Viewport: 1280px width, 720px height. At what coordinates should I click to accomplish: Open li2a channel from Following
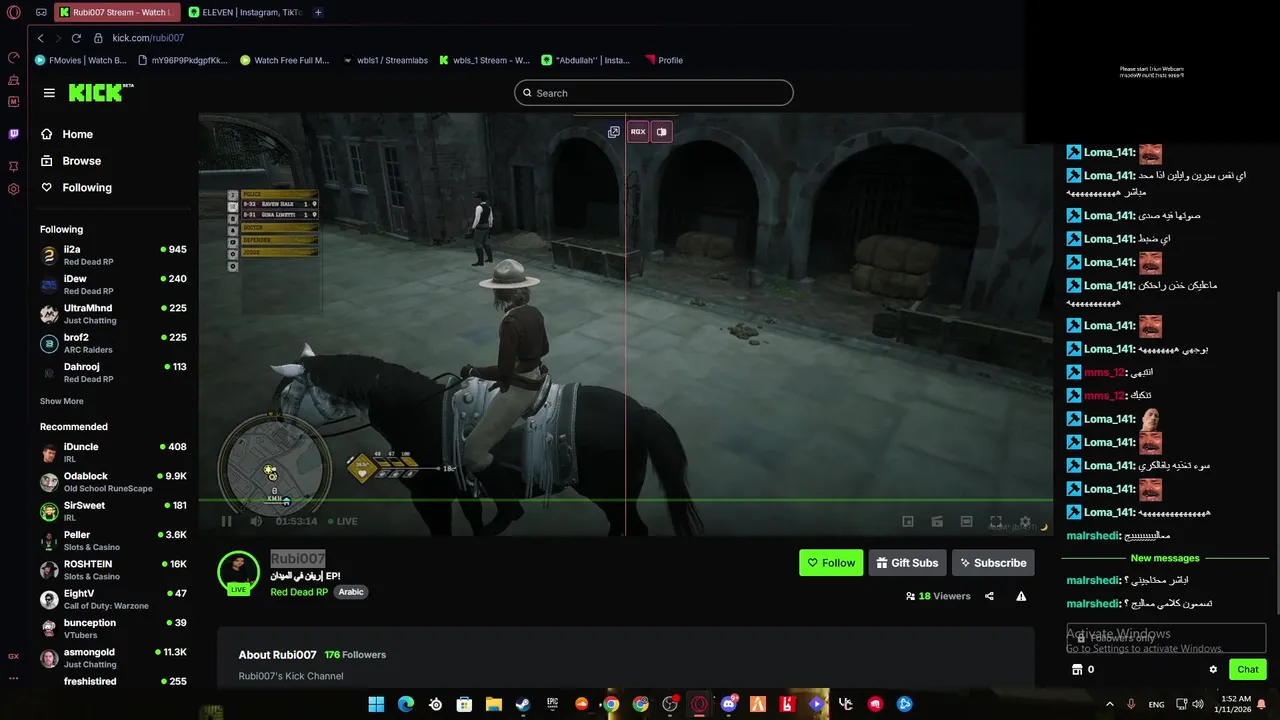[x=113, y=255]
